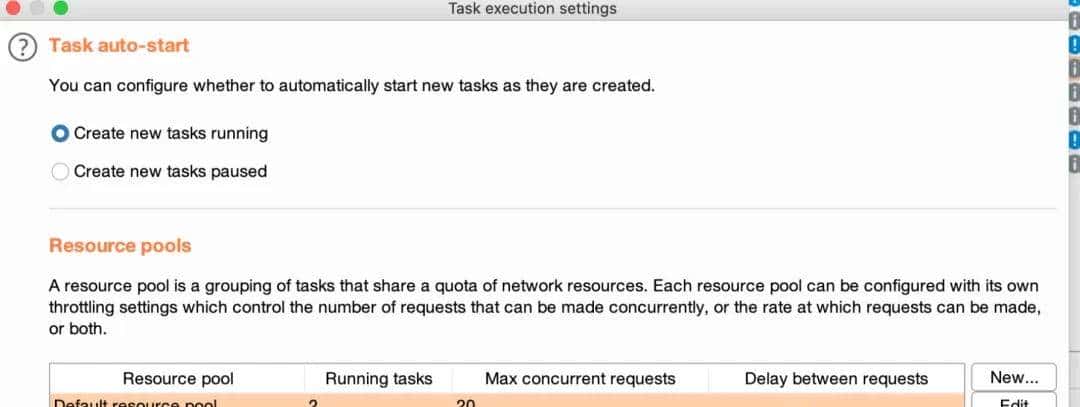Sort by the Resource pool column header
1080x407 pixels.
(178, 379)
